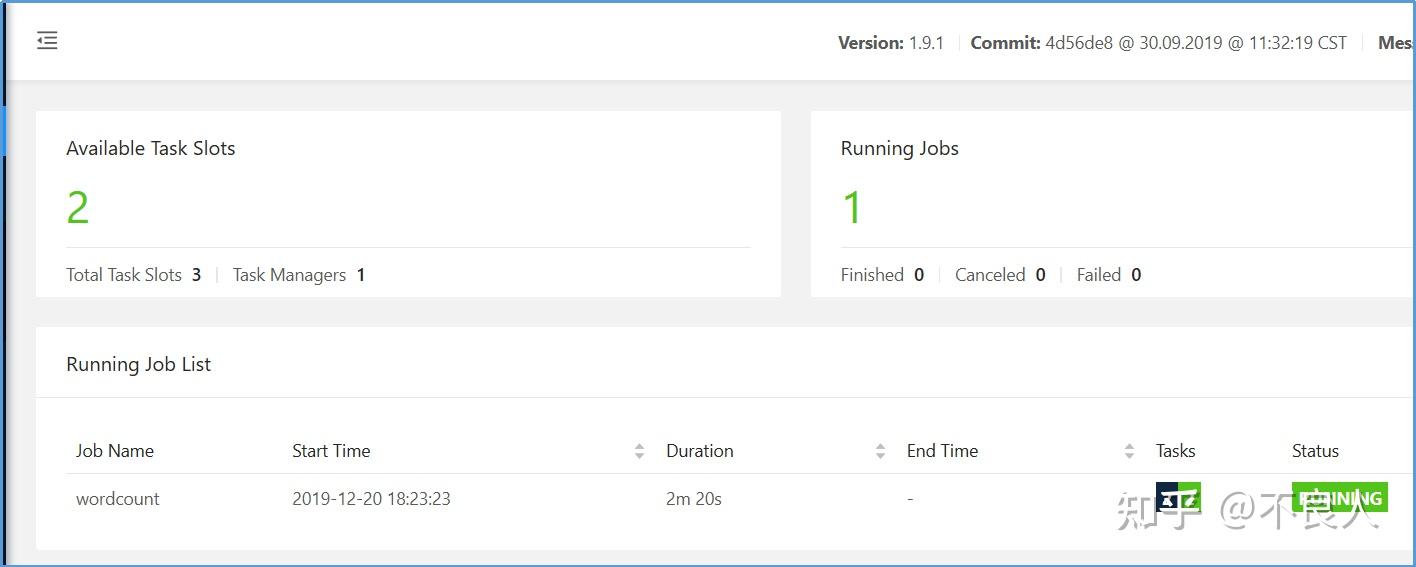The height and width of the screenshot is (567, 1416).
Task: Click the Start Time sort arrows
Action: tap(639, 451)
